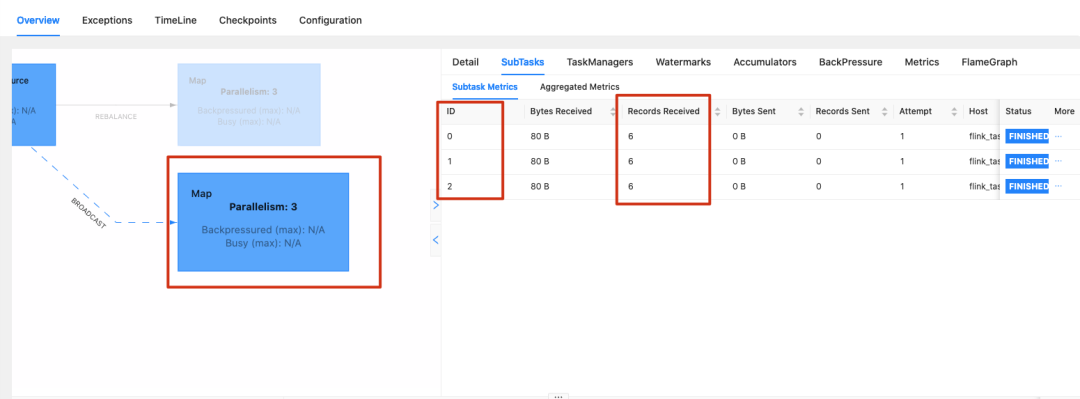Open the BackPressure tab
The image size is (1080, 399).
coord(851,62)
